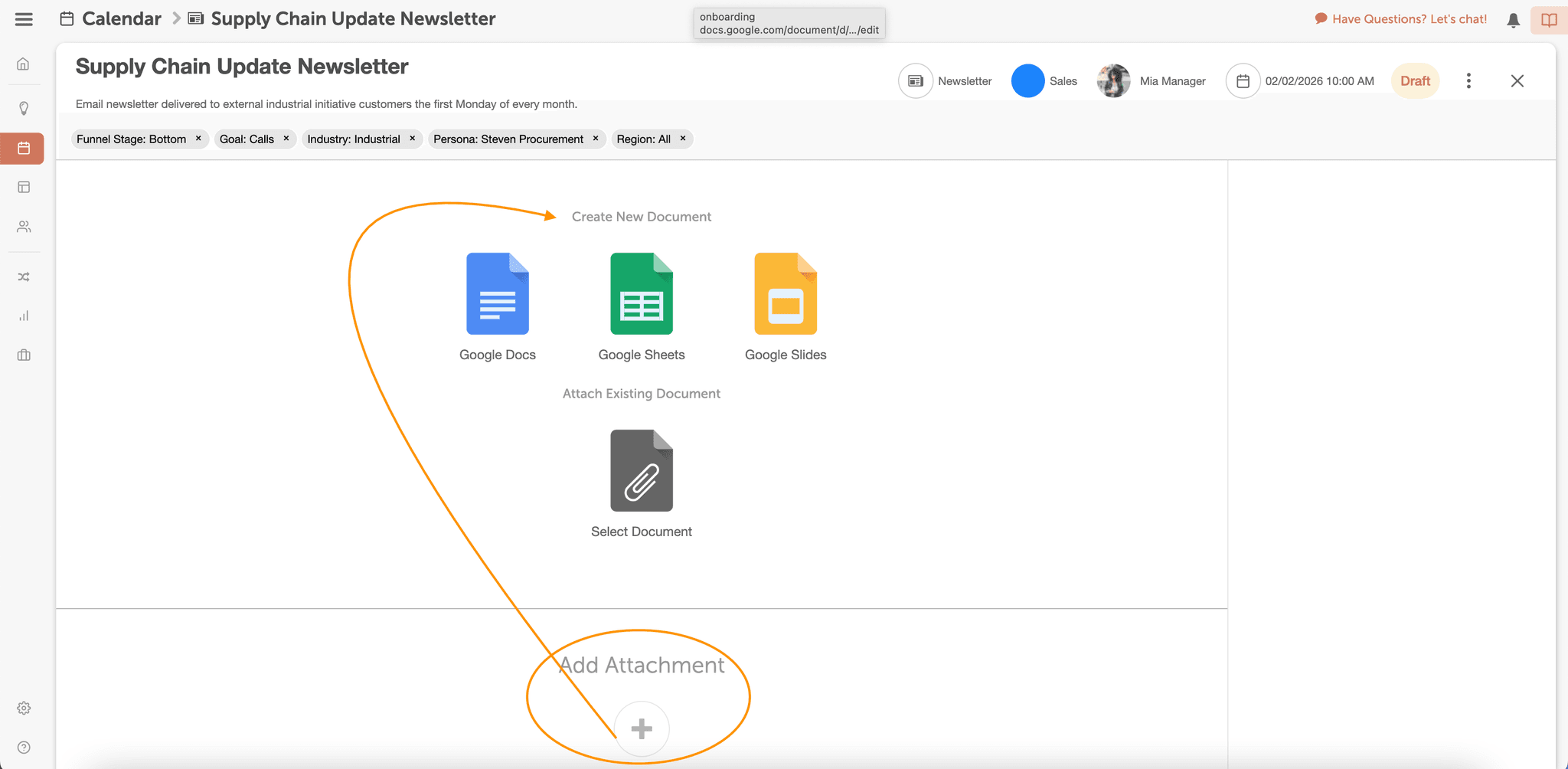Remove the Funnel Stage: Bottom tag
Viewport: 1568px width, 769px height.
pos(198,139)
